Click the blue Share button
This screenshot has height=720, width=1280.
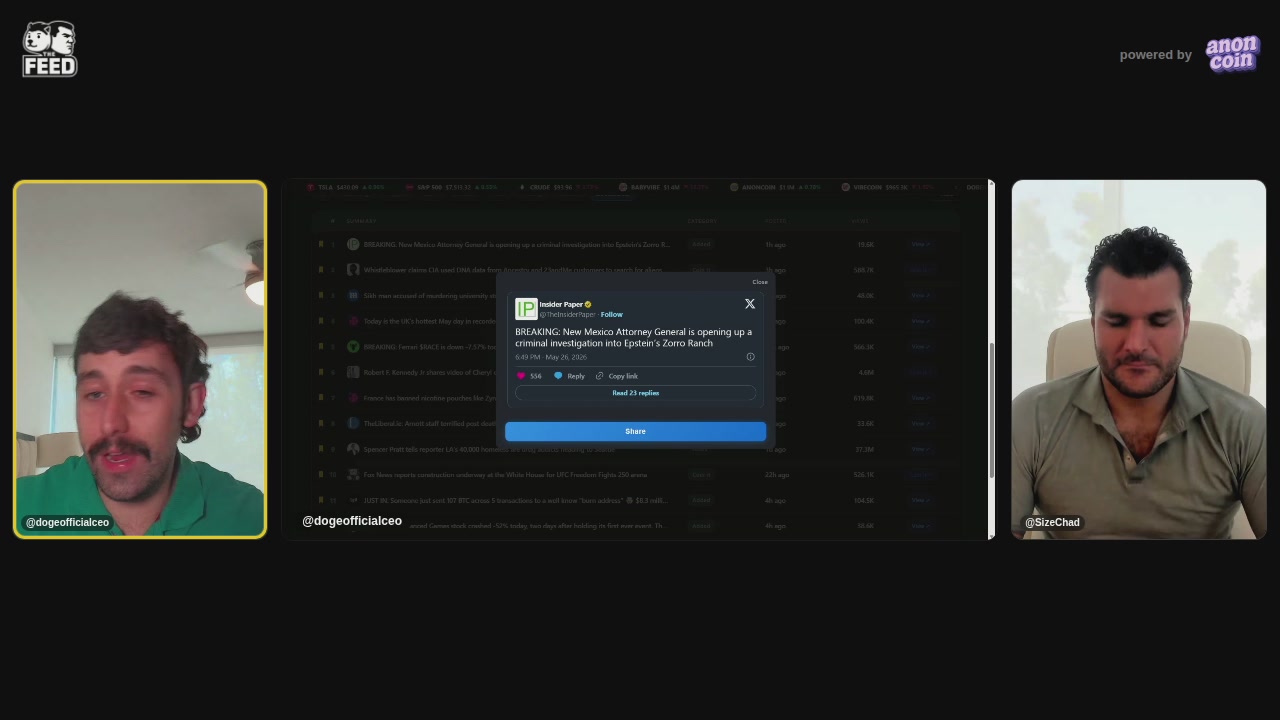pyautogui.click(x=636, y=431)
